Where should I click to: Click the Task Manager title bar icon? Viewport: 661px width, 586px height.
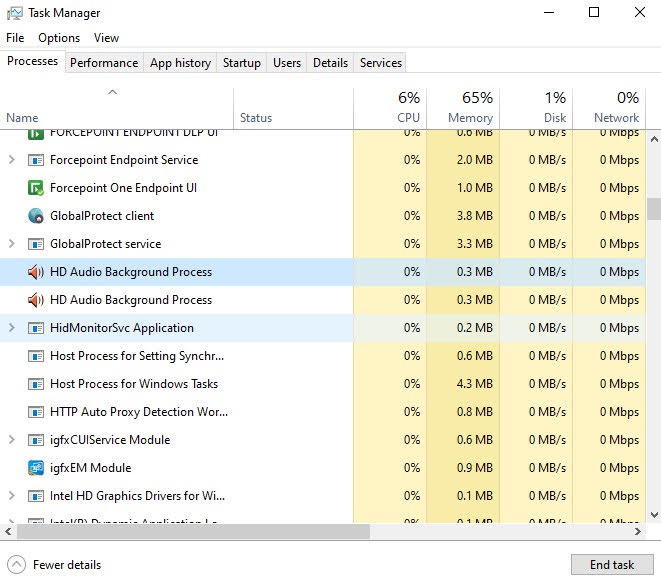(15, 13)
